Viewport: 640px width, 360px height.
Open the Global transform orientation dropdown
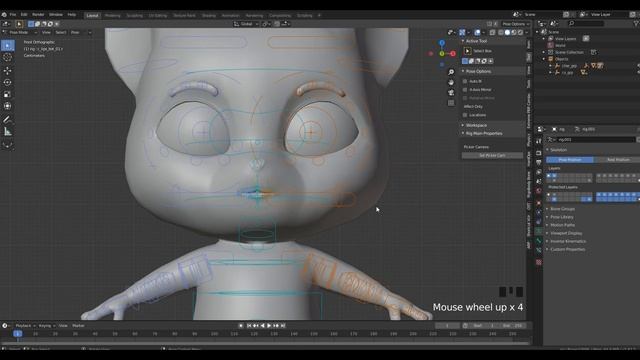click(246, 24)
